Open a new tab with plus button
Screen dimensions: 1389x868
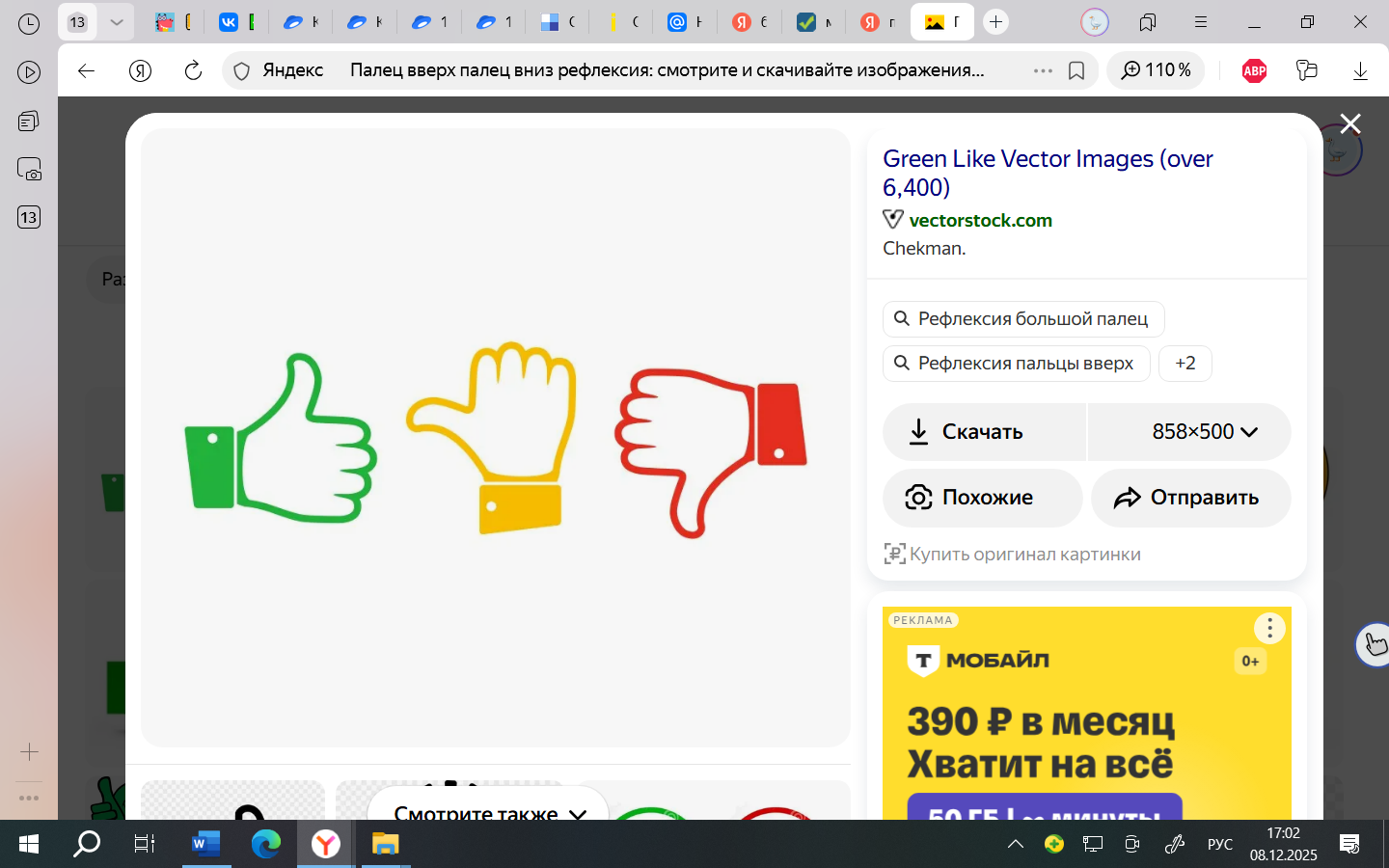[x=995, y=22]
